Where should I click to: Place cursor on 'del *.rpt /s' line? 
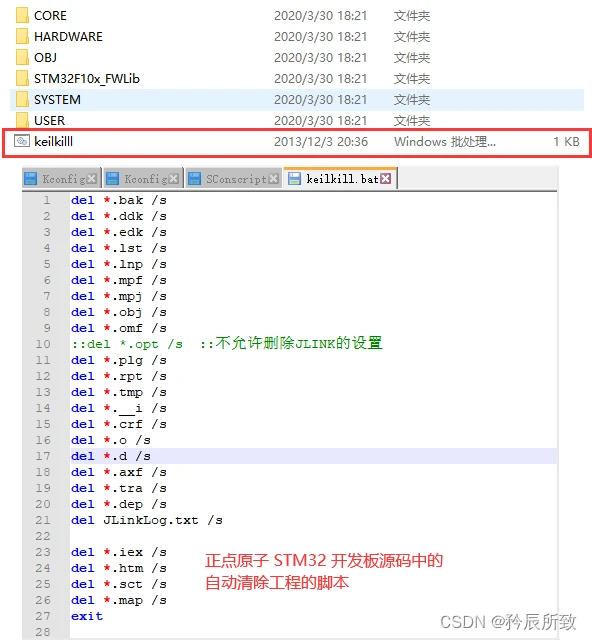click(x=119, y=376)
